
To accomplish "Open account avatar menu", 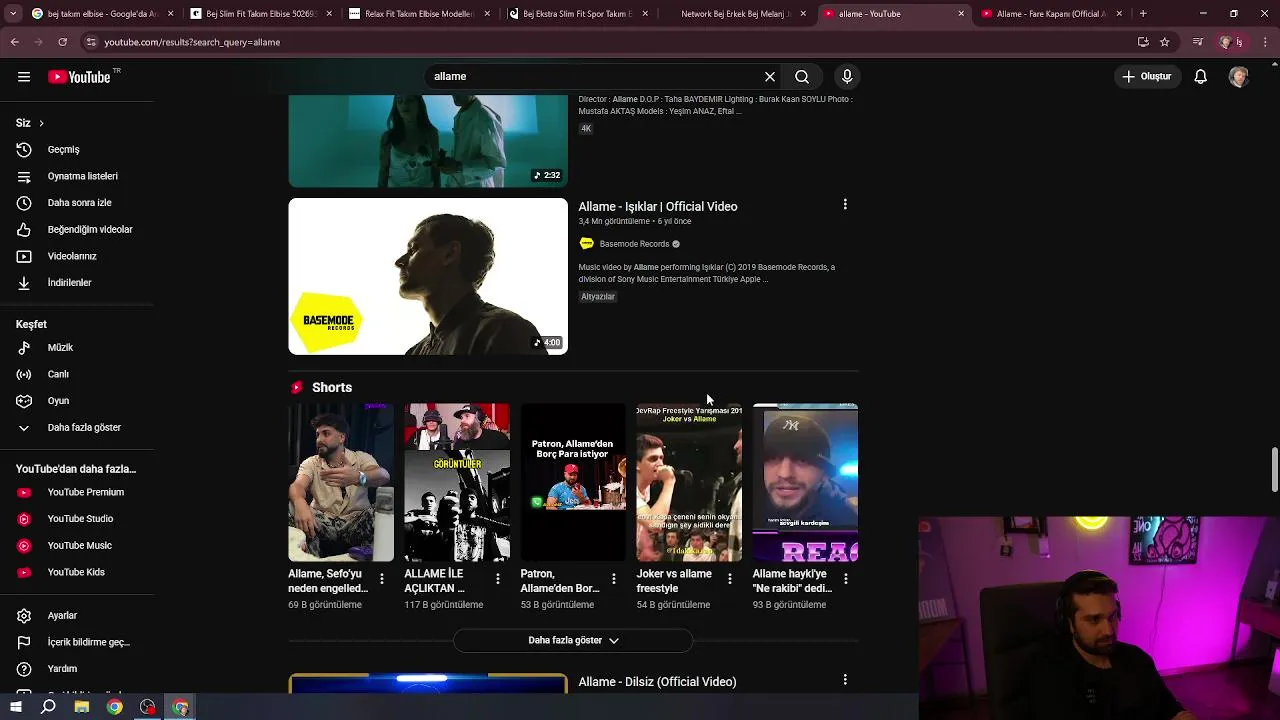I will pyautogui.click(x=1239, y=76).
